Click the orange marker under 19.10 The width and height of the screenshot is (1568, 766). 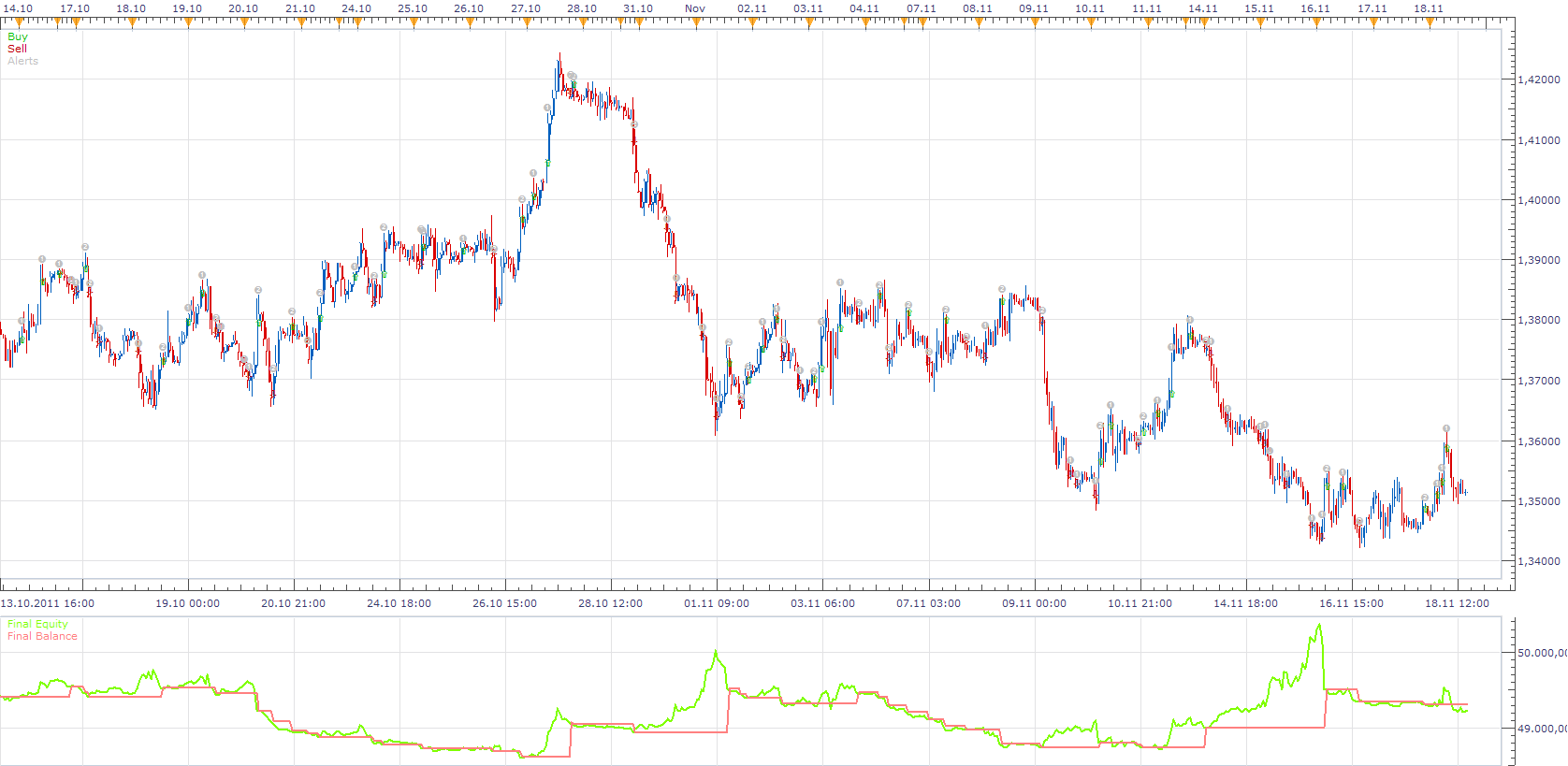point(188,22)
